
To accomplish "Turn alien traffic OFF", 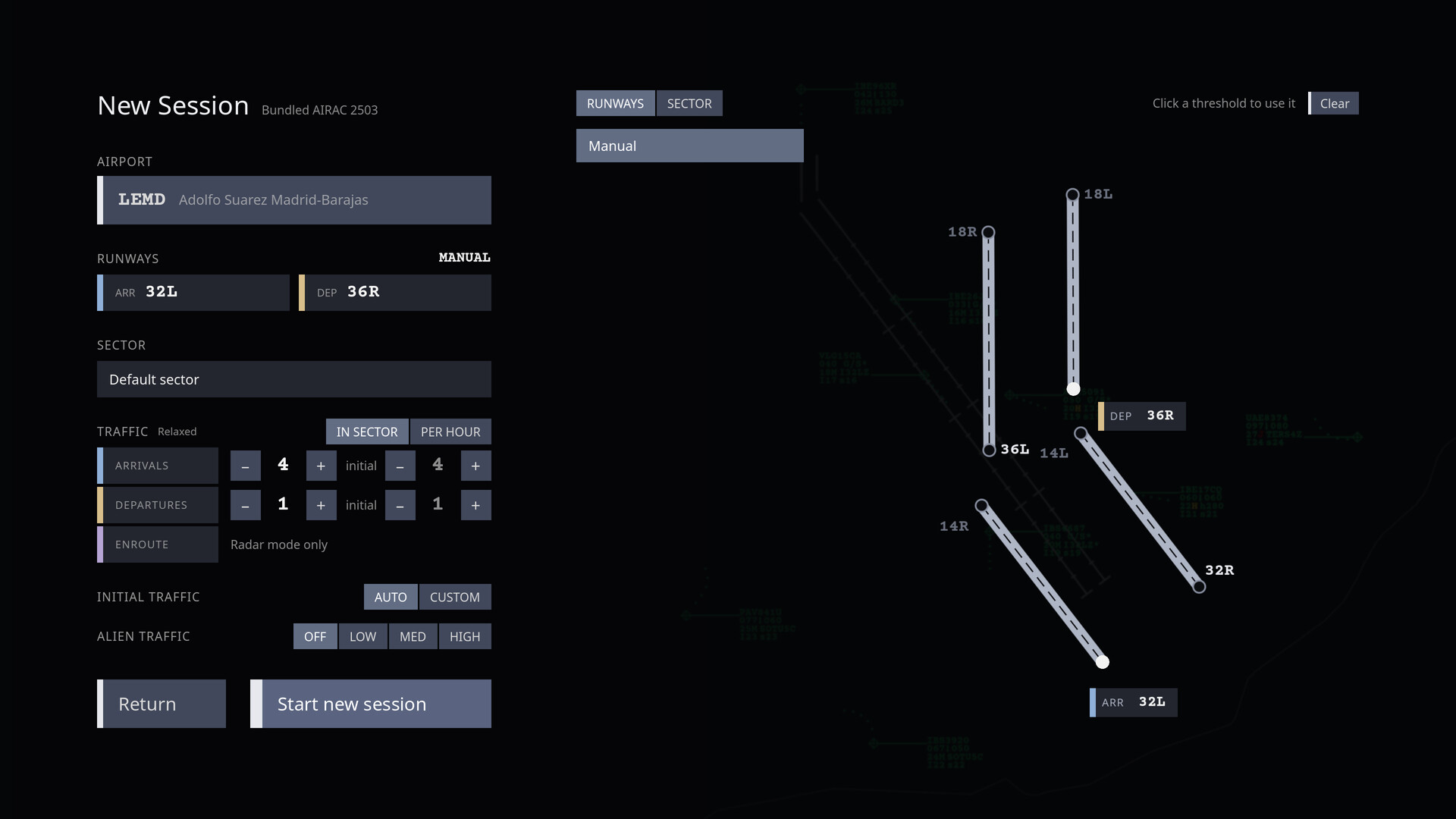I will (315, 636).
